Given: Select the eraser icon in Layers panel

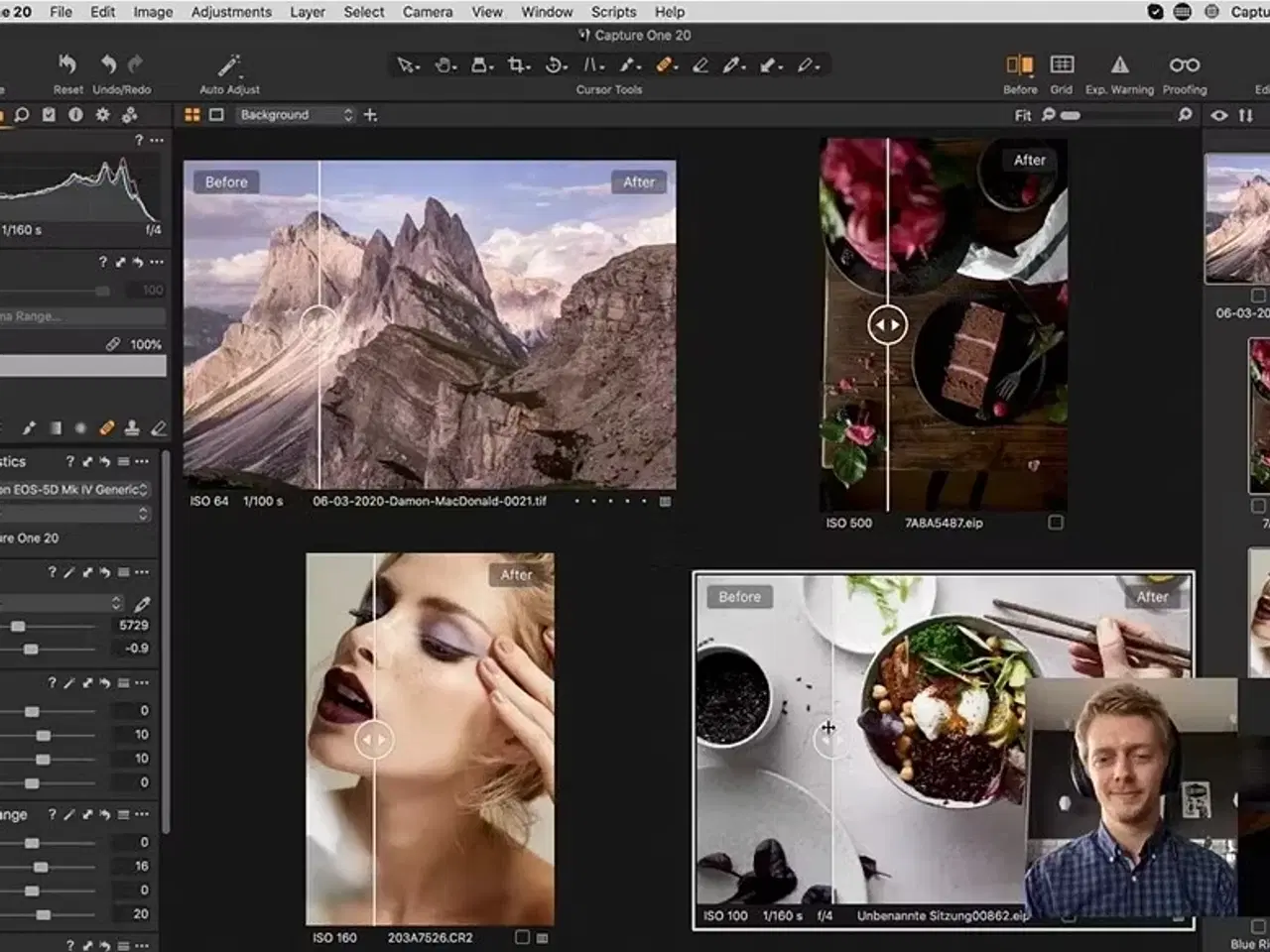Looking at the screenshot, I should pyautogui.click(x=158, y=428).
